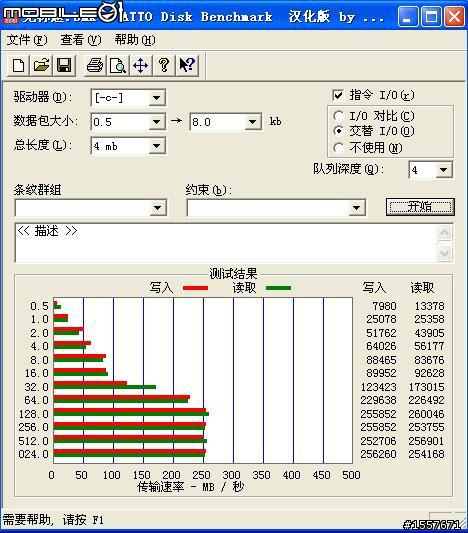Close the ATTO Disk Benchmark window
The image size is (468, 533).
tap(455, 17)
